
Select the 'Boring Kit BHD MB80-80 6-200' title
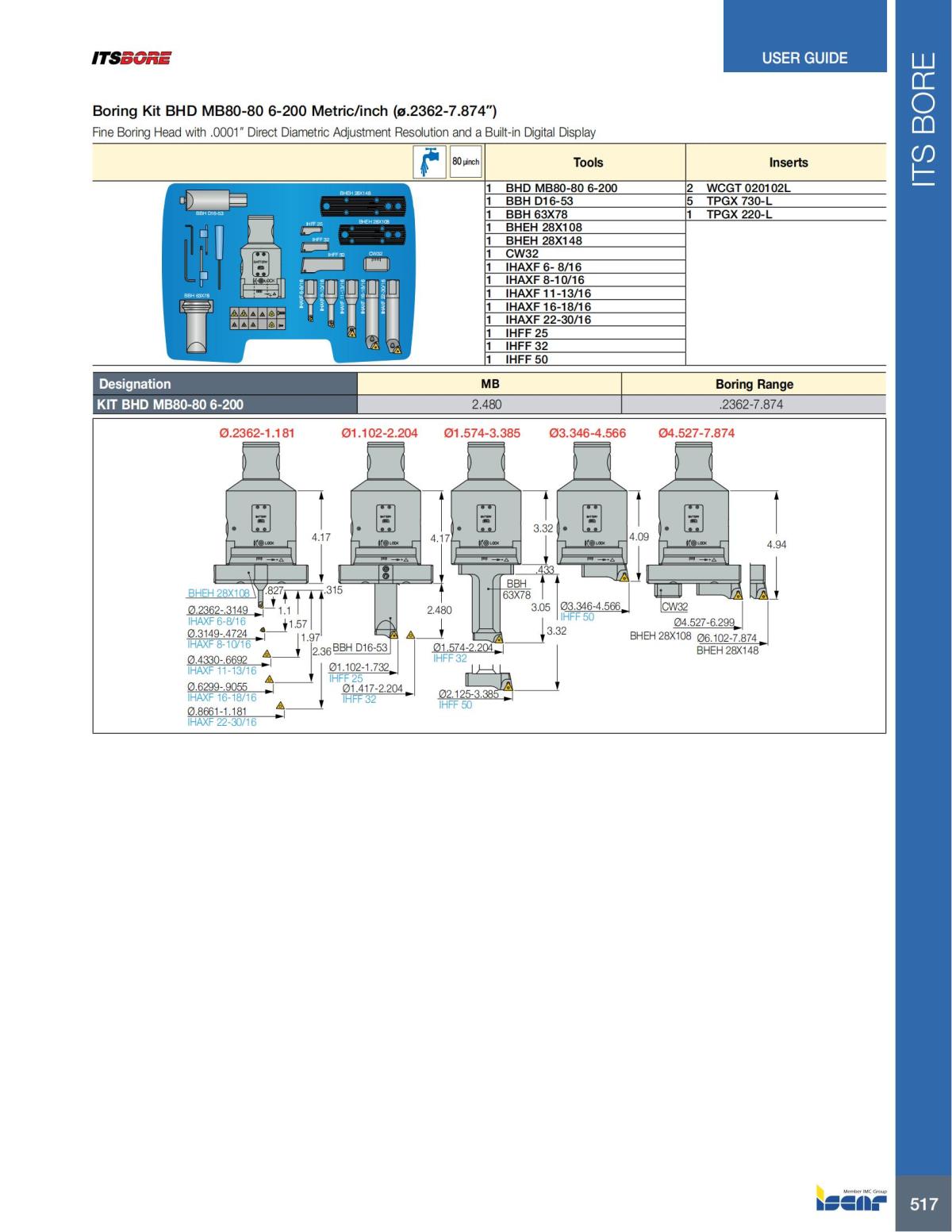[294, 110]
